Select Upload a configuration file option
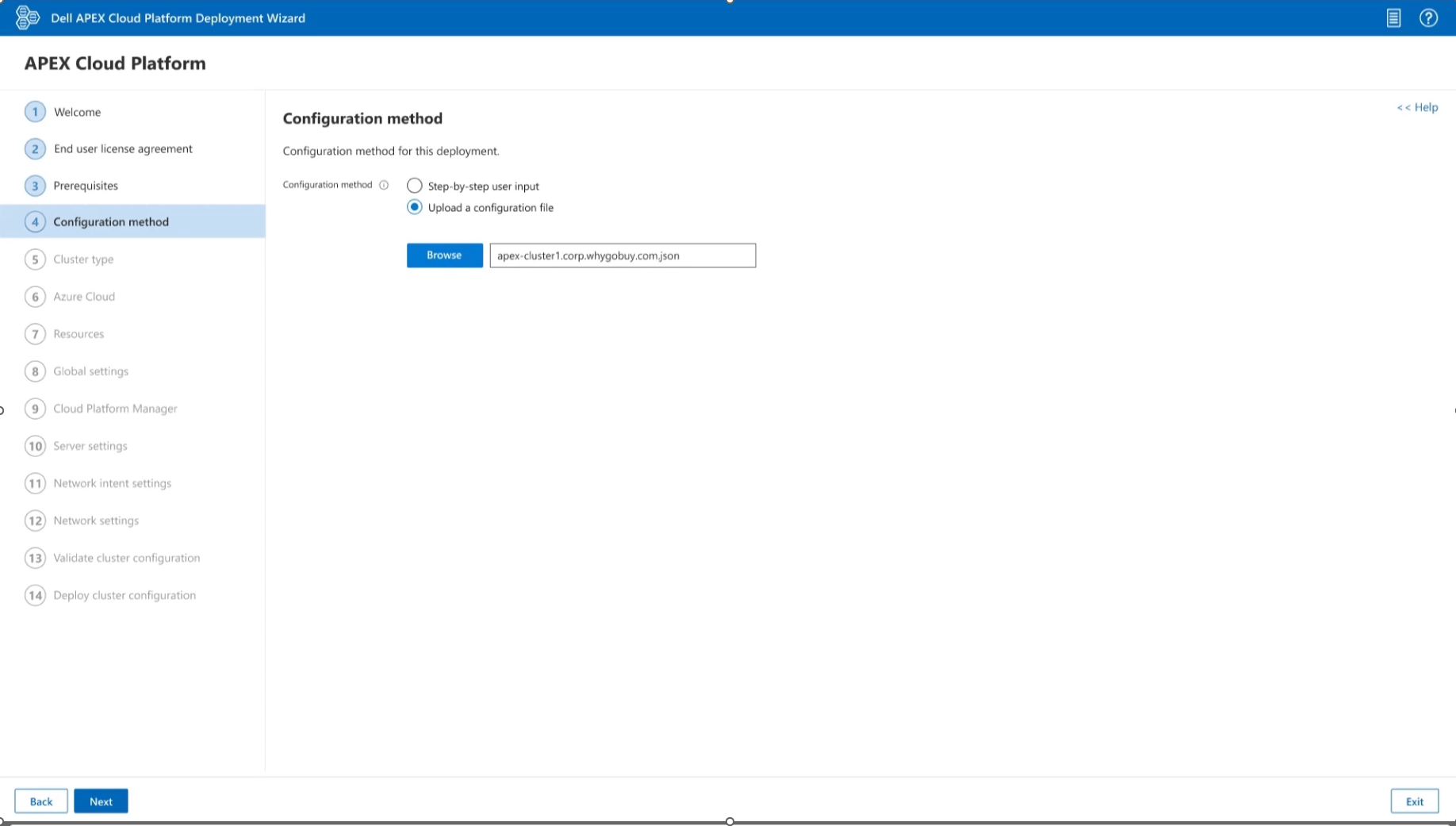 [x=414, y=207]
